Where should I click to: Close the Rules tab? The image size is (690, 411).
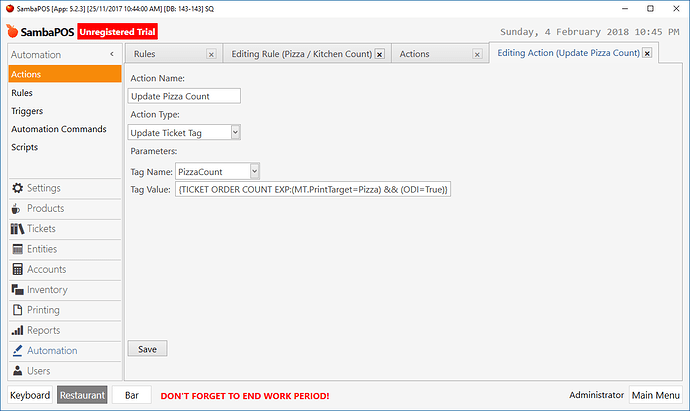pyautogui.click(x=211, y=55)
